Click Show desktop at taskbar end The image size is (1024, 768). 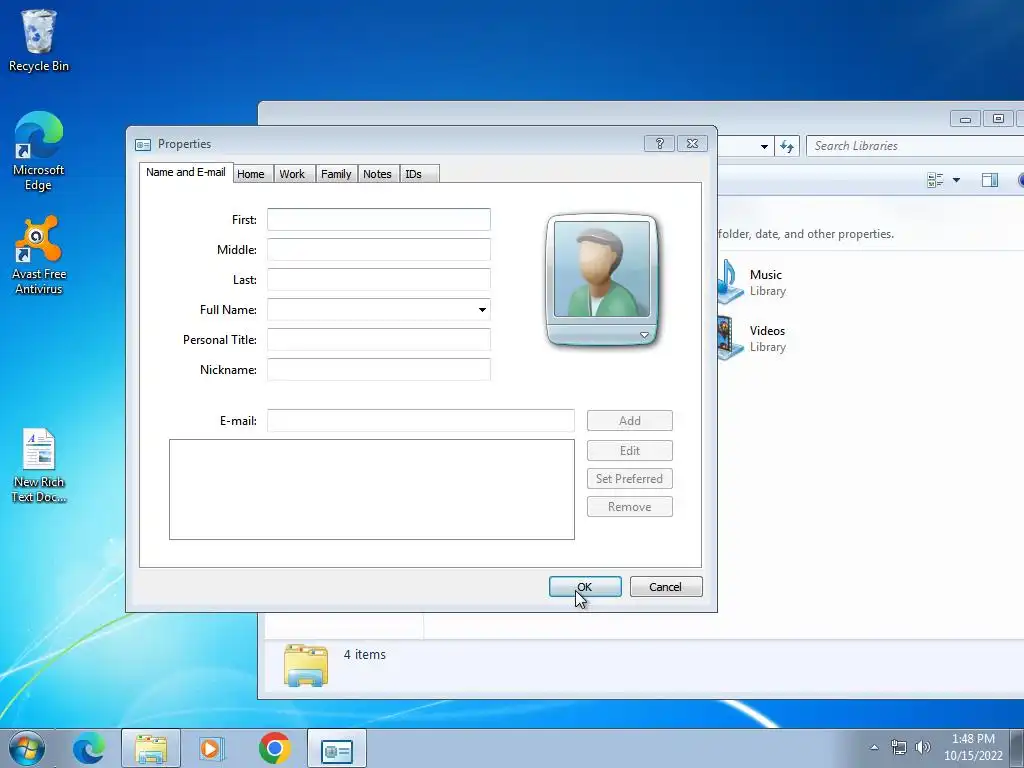(1017, 748)
